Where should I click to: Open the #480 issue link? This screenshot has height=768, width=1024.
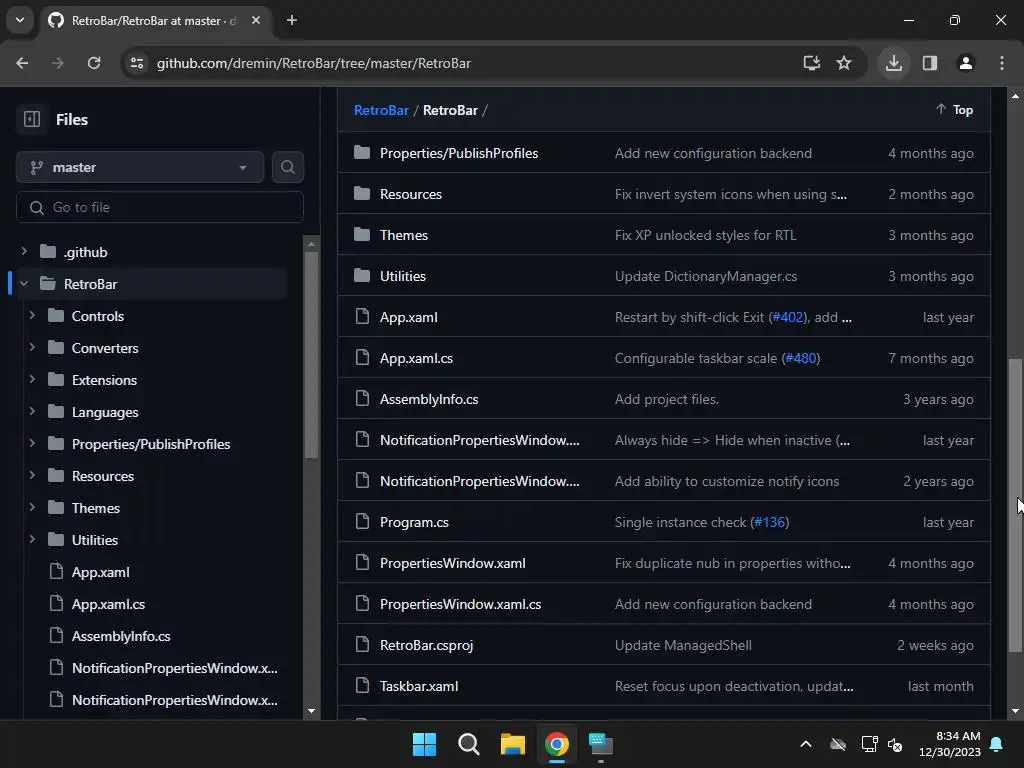801,359
